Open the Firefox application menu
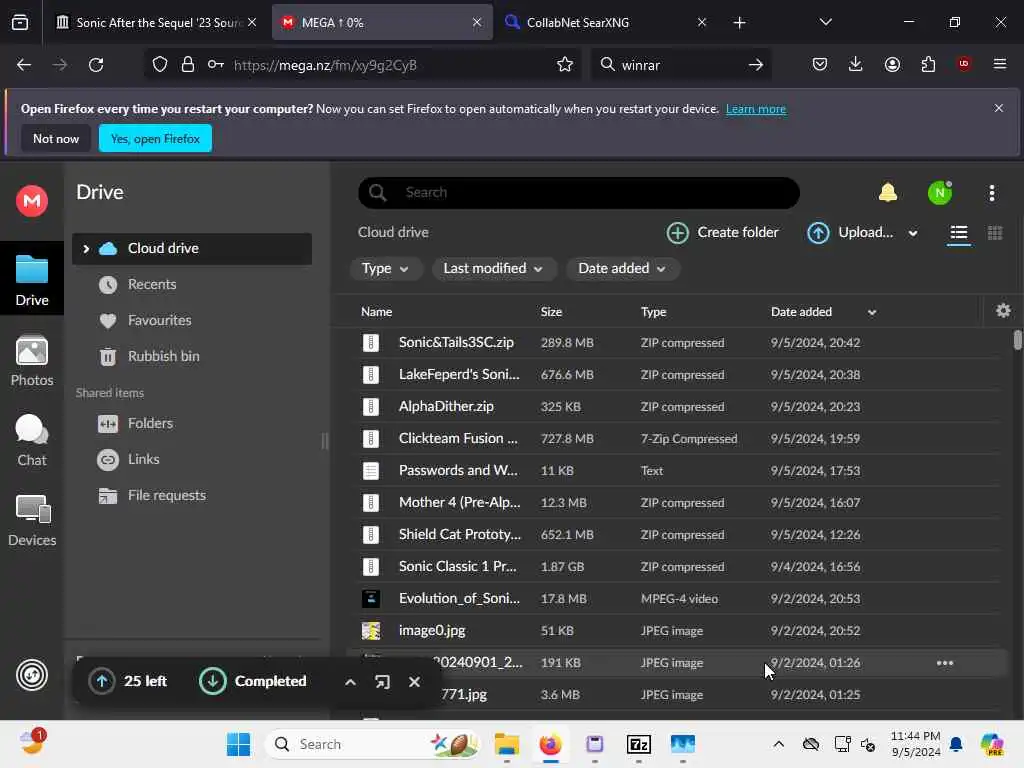 point(999,64)
